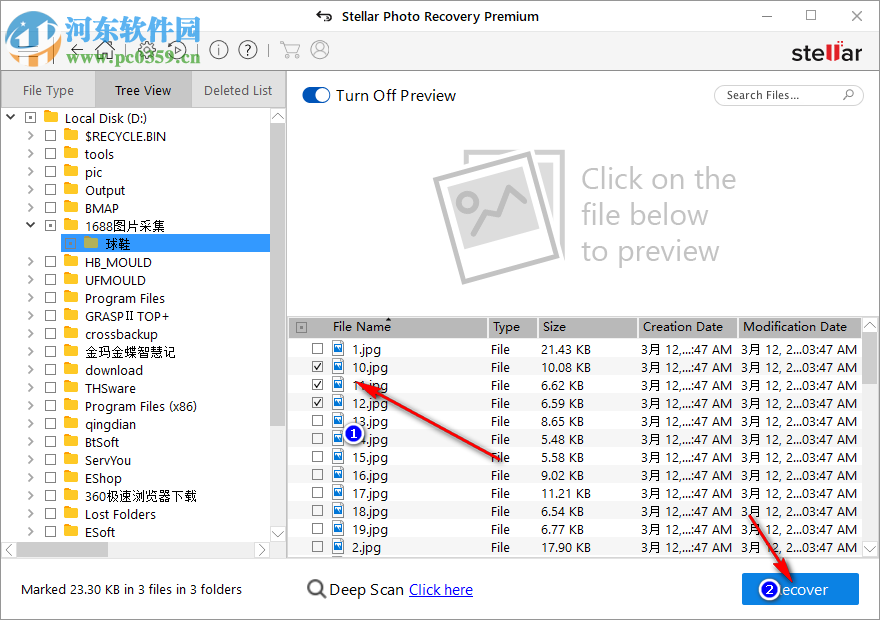Check the checkbox for 1.jpg

point(317,348)
